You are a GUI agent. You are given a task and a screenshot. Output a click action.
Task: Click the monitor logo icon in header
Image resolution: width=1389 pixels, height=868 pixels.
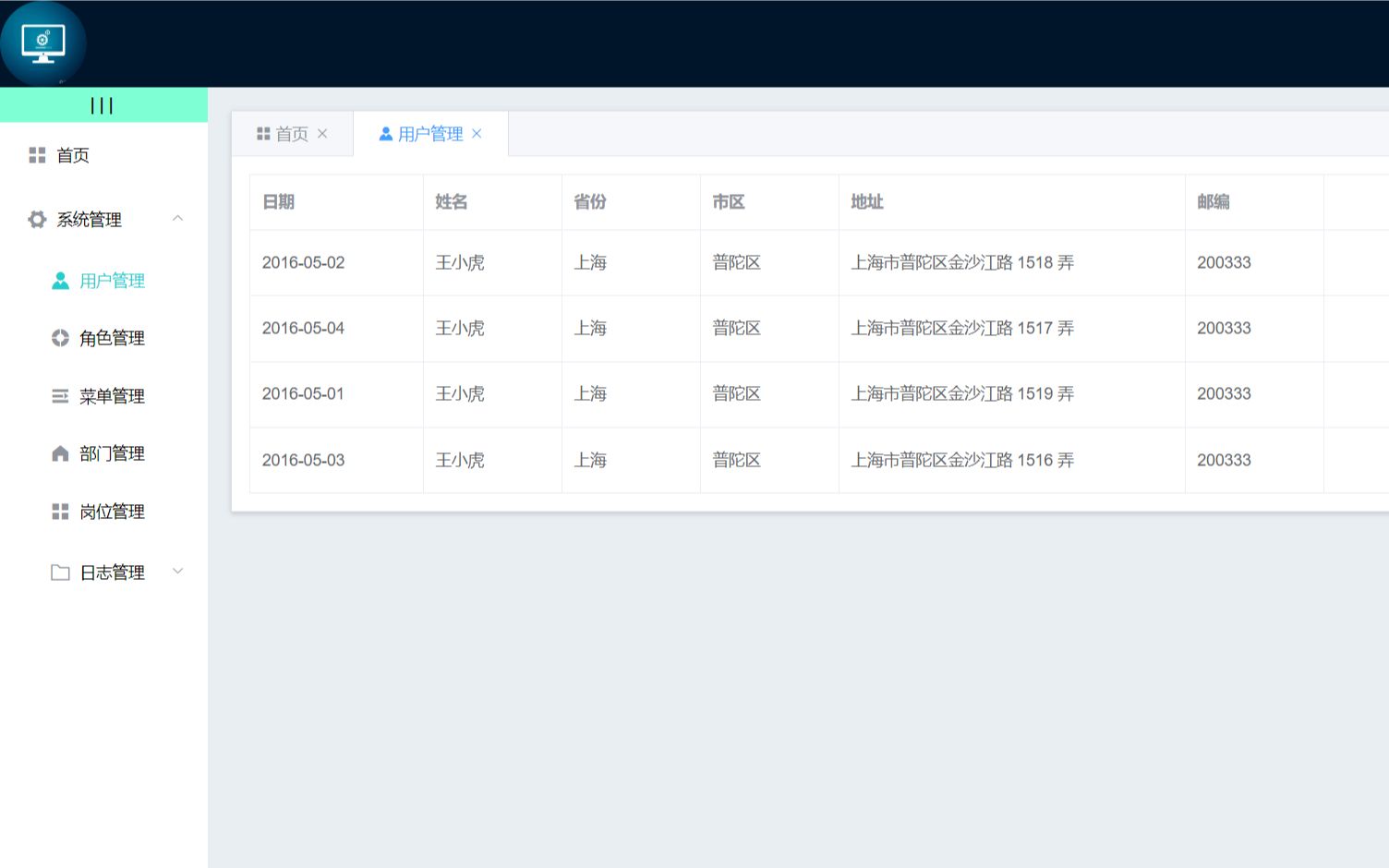(43, 43)
